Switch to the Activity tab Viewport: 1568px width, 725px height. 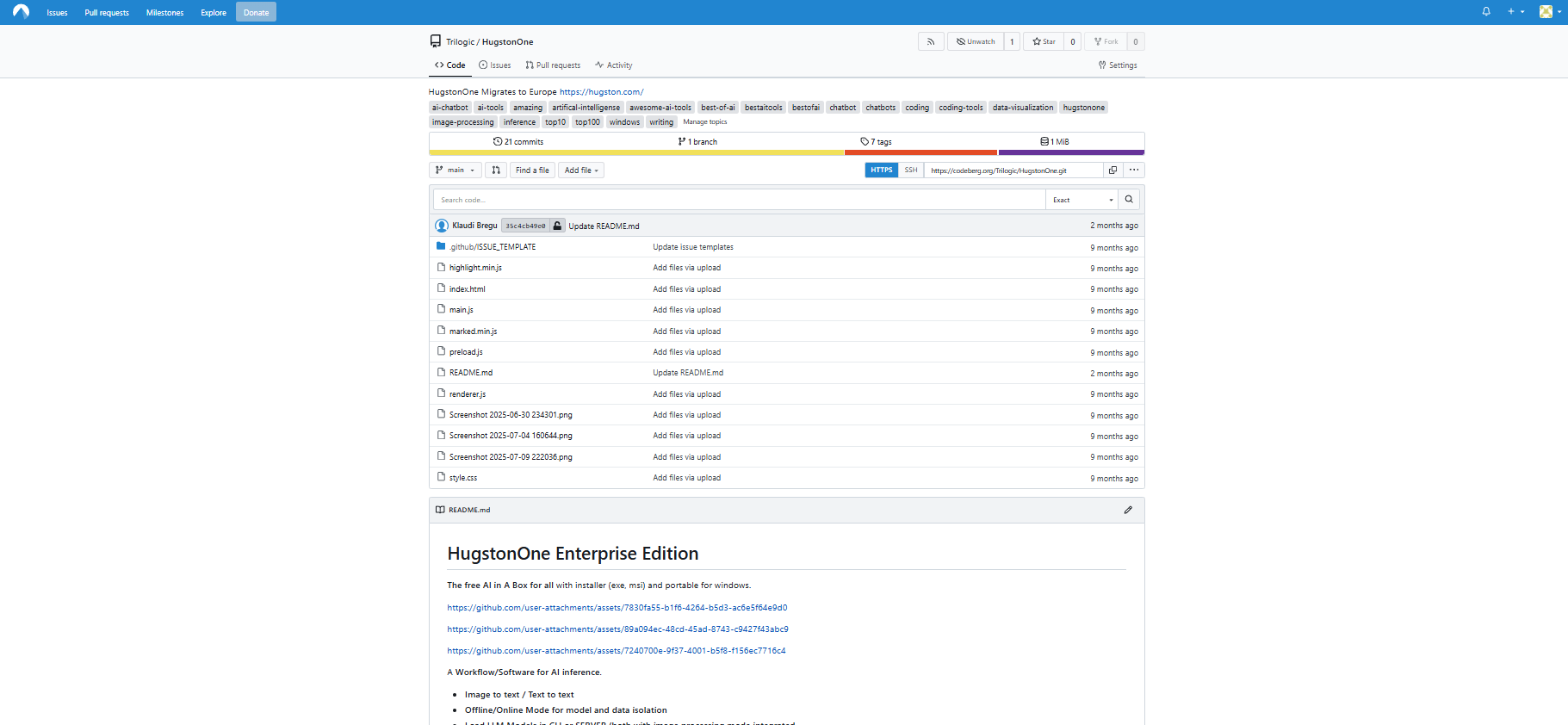point(613,65)
